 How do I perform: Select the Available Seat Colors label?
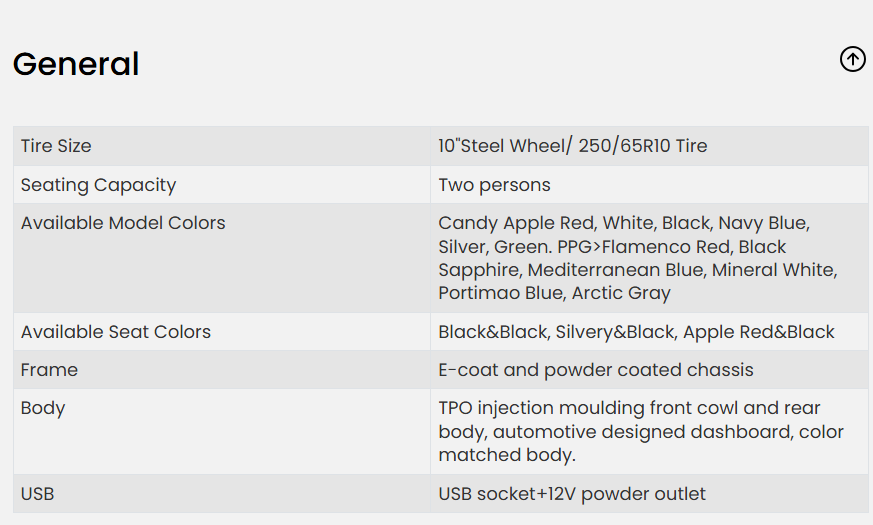pyautogui.click(x=116, y=332)
